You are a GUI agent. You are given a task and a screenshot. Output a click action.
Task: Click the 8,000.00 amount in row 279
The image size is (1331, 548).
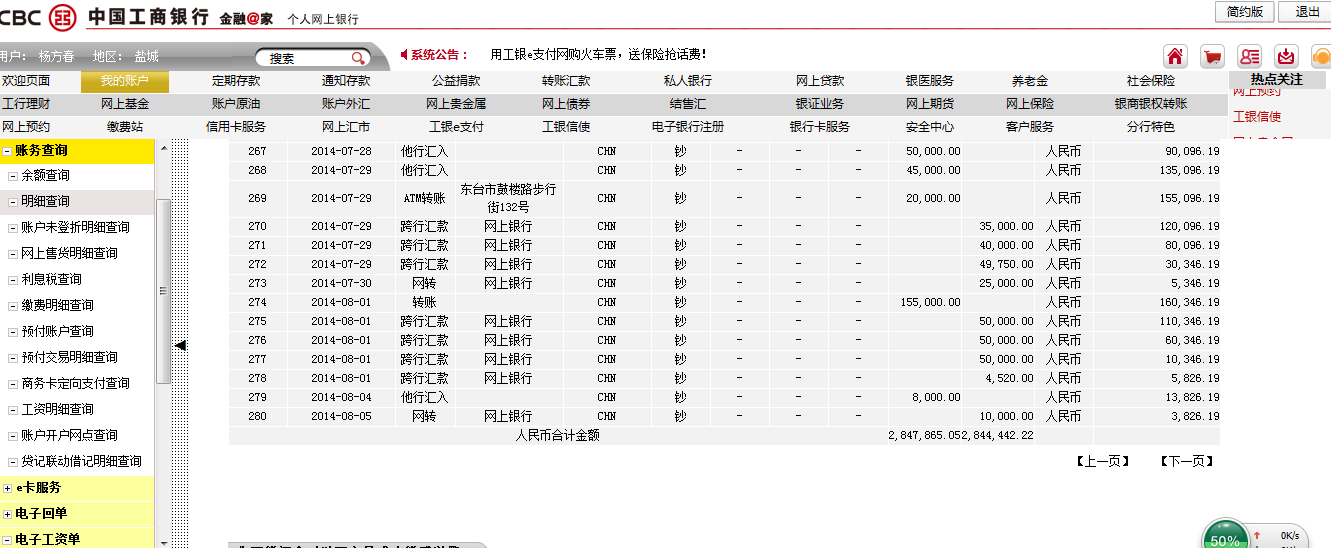tap(937, 397)
